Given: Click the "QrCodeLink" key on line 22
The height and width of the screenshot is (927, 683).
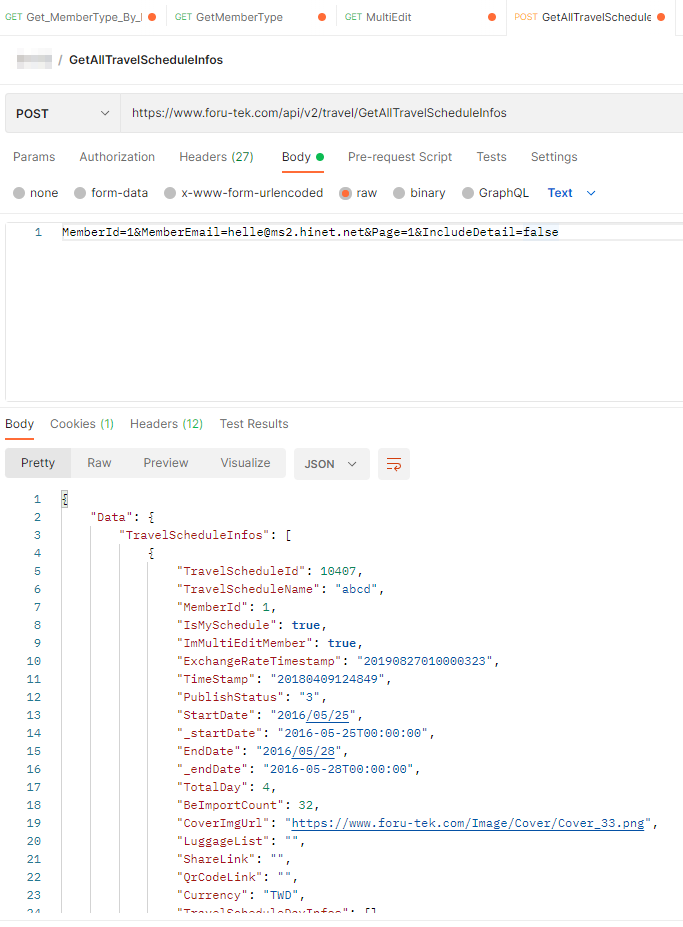Looking at the screenshot, I should click(x=219, y=877).
